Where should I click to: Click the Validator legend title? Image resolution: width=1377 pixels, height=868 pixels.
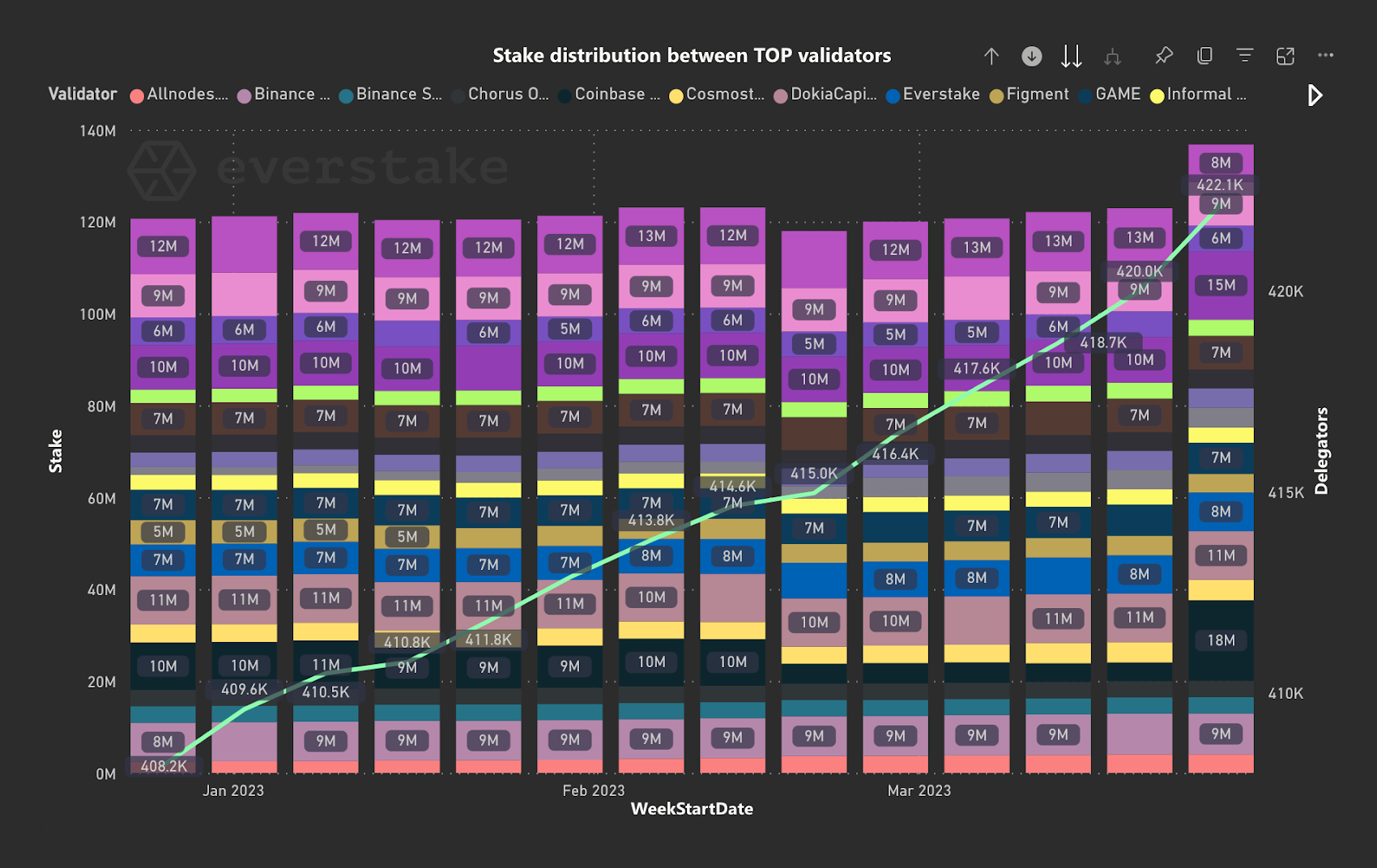click(x=83, y=94)
